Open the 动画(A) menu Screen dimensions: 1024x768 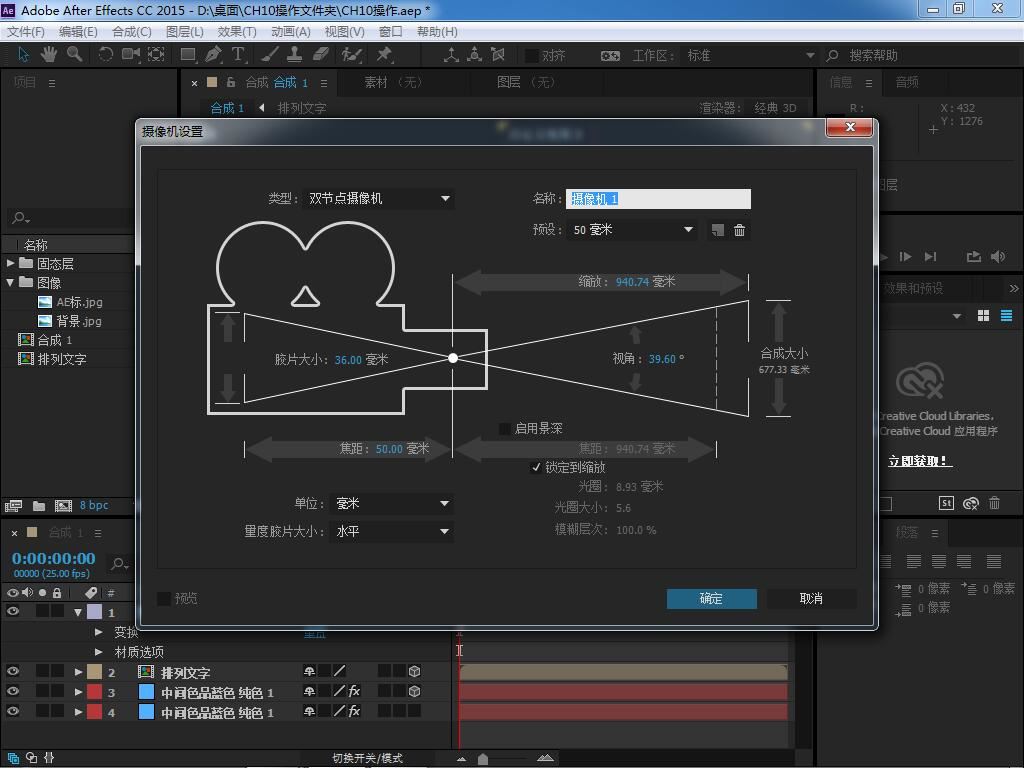291,31
